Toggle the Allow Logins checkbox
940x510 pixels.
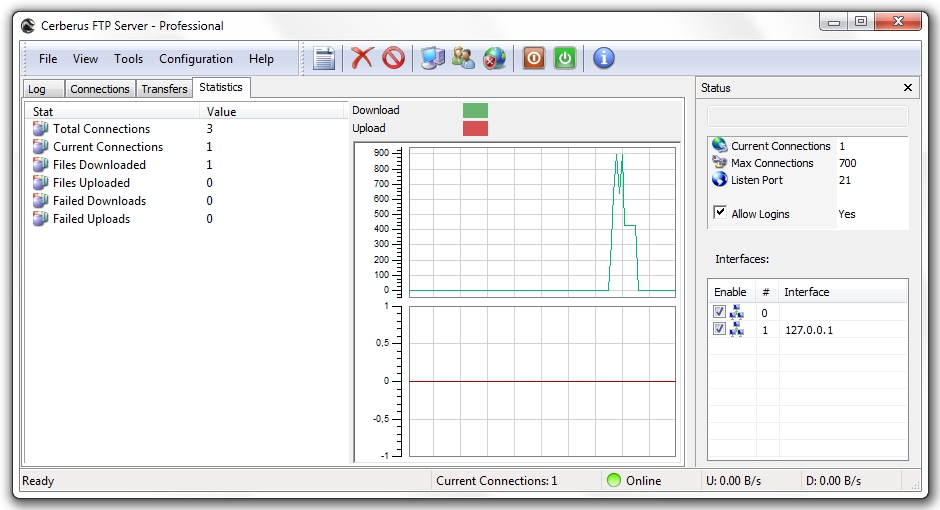point(720,212)
